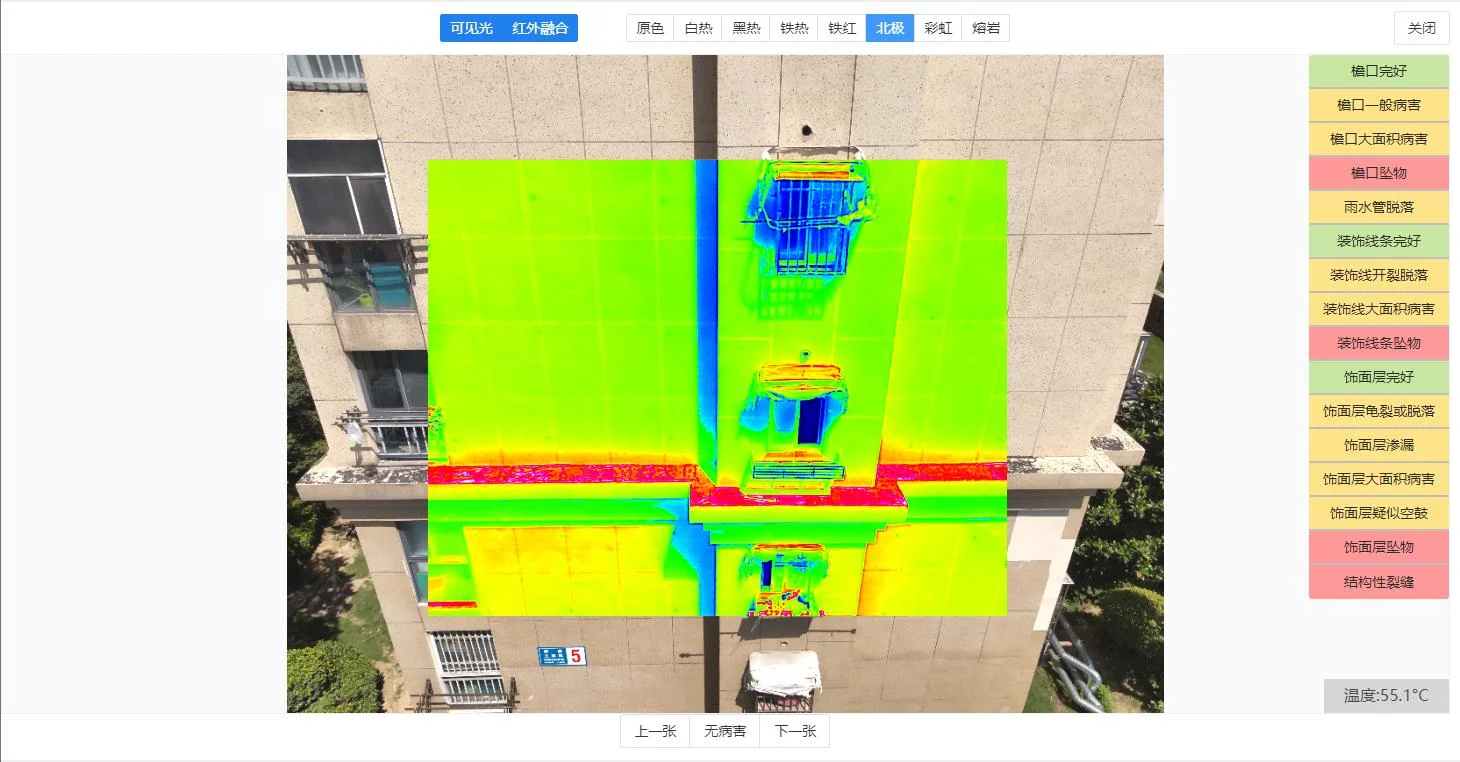Switch to 可见光 view mode
Viewport: 1460px width, 762px height.
(x=471, y=28)
